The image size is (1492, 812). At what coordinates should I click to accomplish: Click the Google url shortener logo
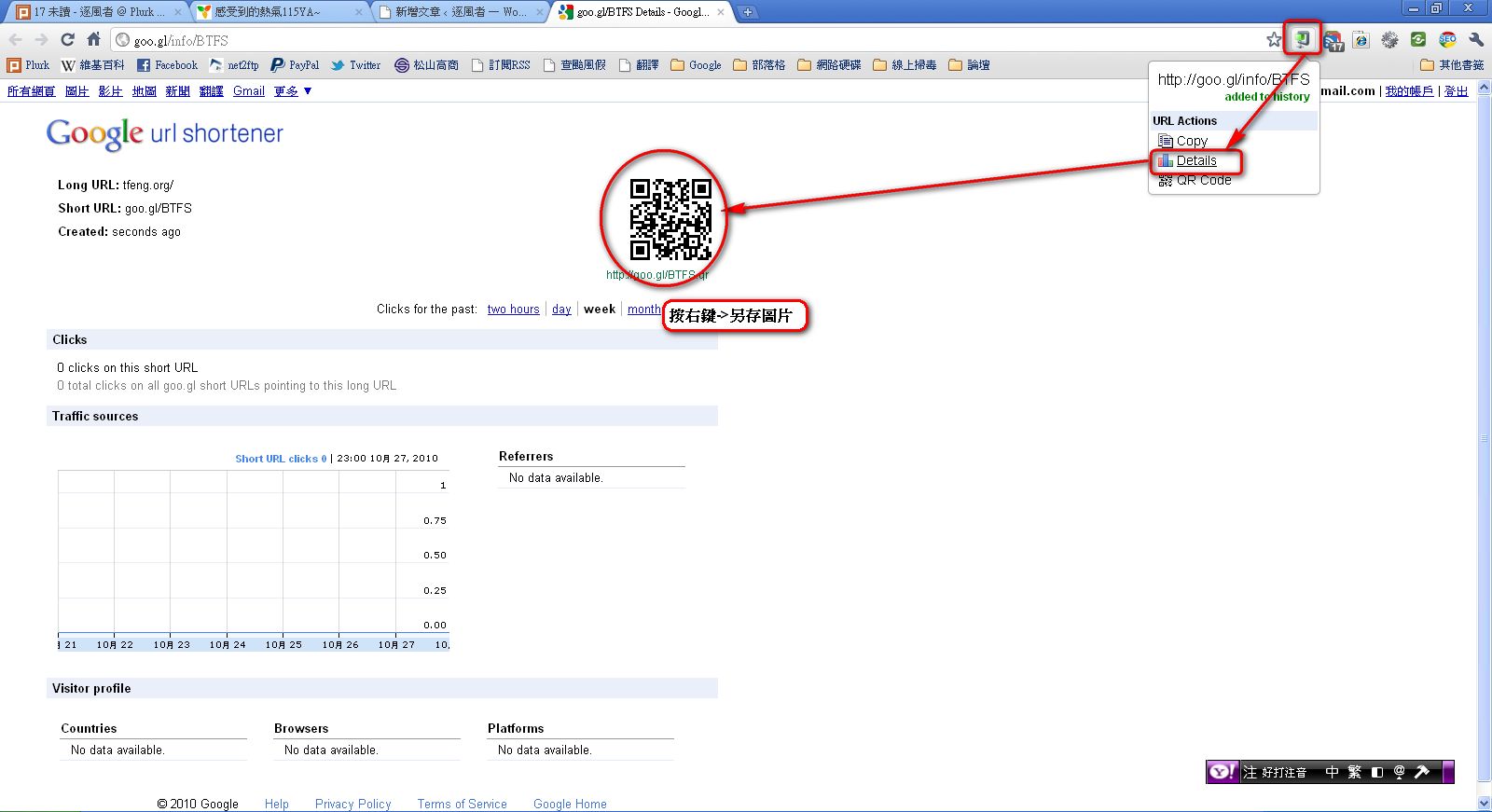(164, 133)
